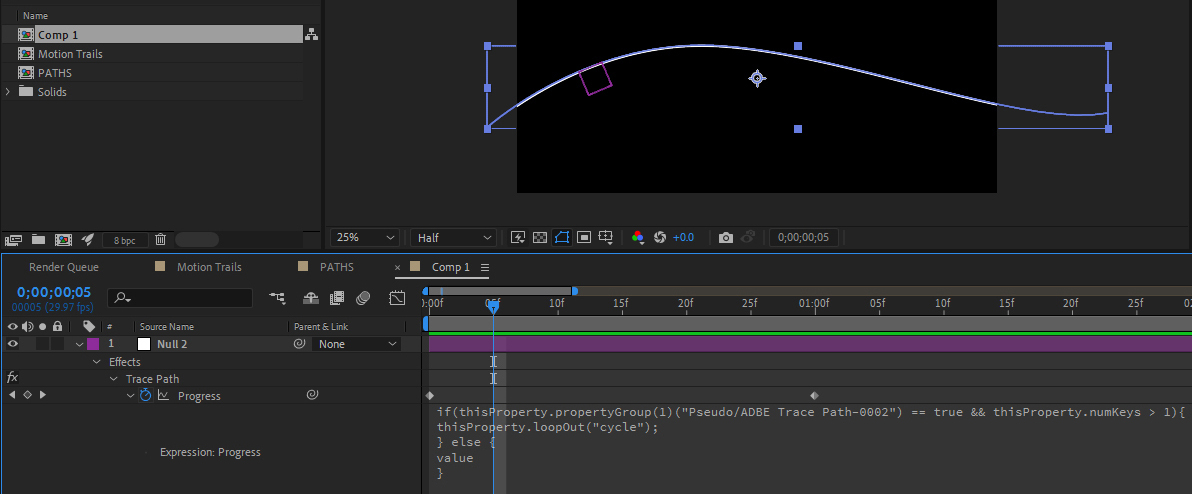
Task: Open the Graph Editor from timeline toolbar
Action: 397,298
